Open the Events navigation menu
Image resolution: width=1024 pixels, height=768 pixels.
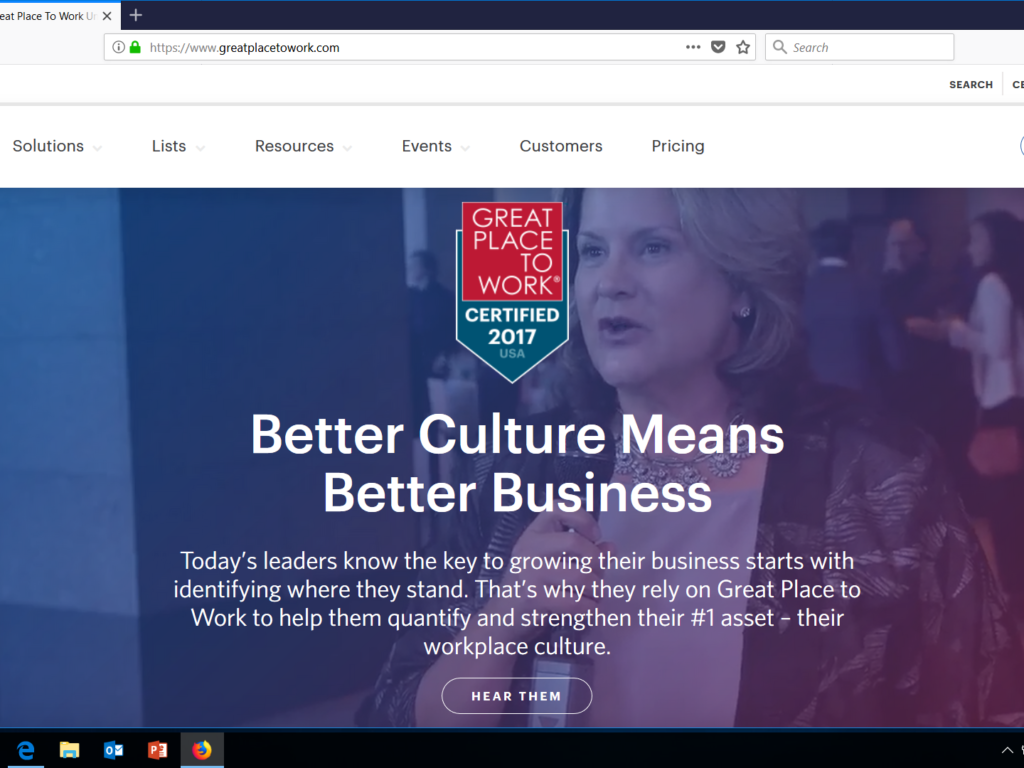[426, 146]
